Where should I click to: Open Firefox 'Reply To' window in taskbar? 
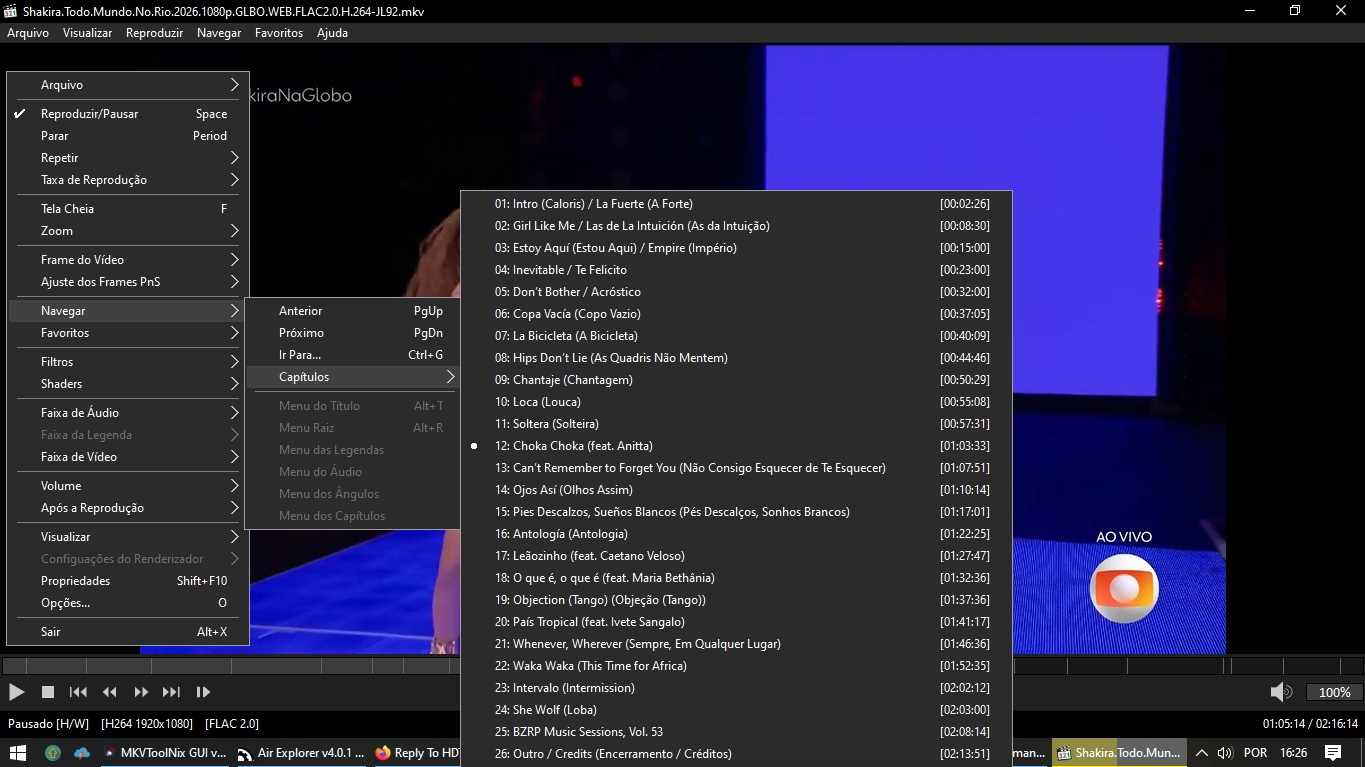pyautogui.click(x=417, y=753)
